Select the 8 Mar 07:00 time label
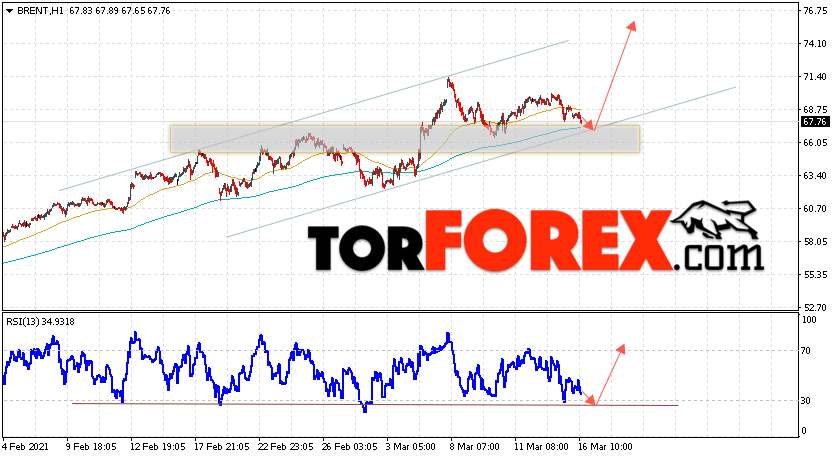The width and height of the screenshot is (838, 458). (475, 447)
